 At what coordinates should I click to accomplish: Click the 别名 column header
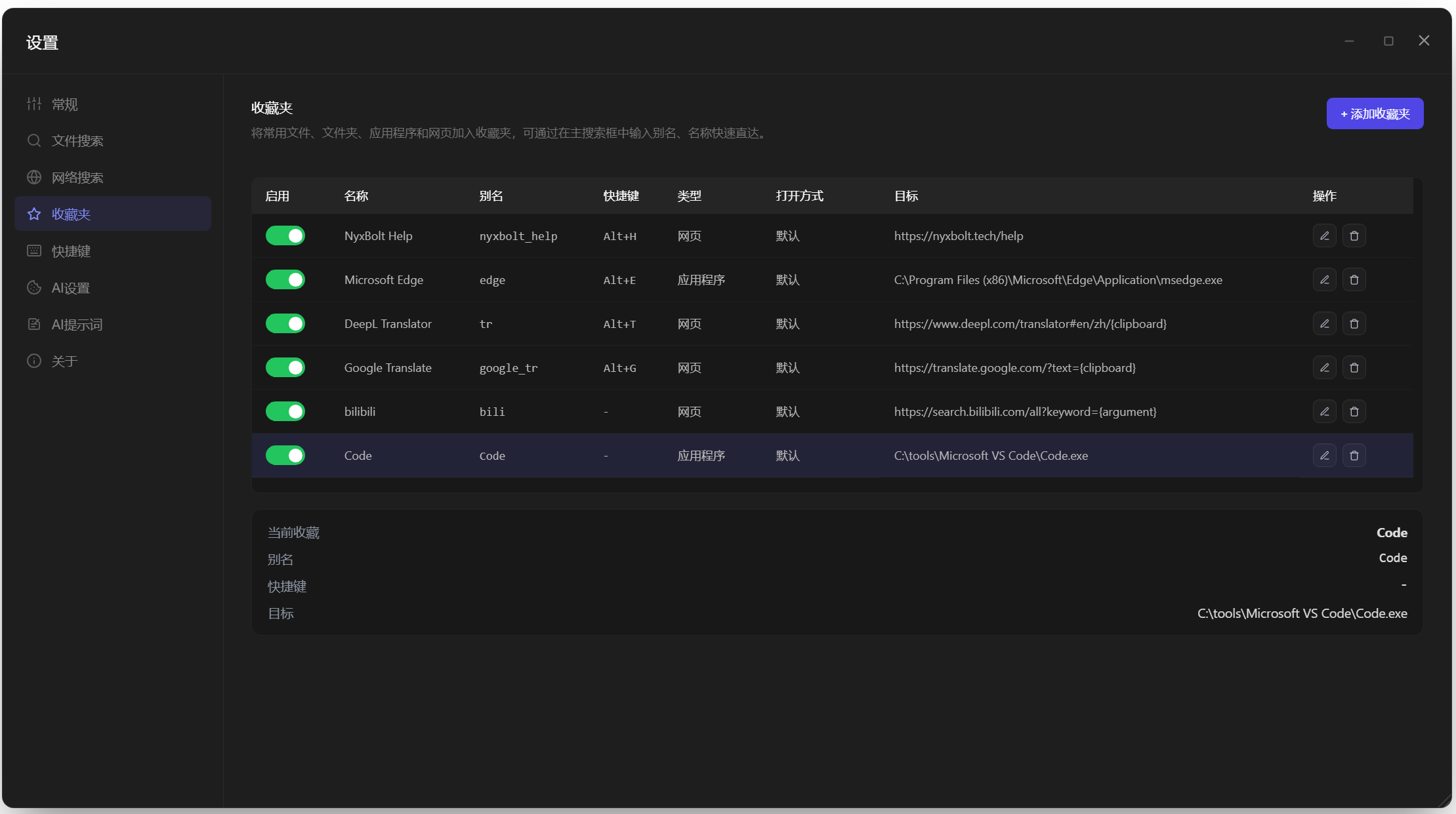(491, 196)
